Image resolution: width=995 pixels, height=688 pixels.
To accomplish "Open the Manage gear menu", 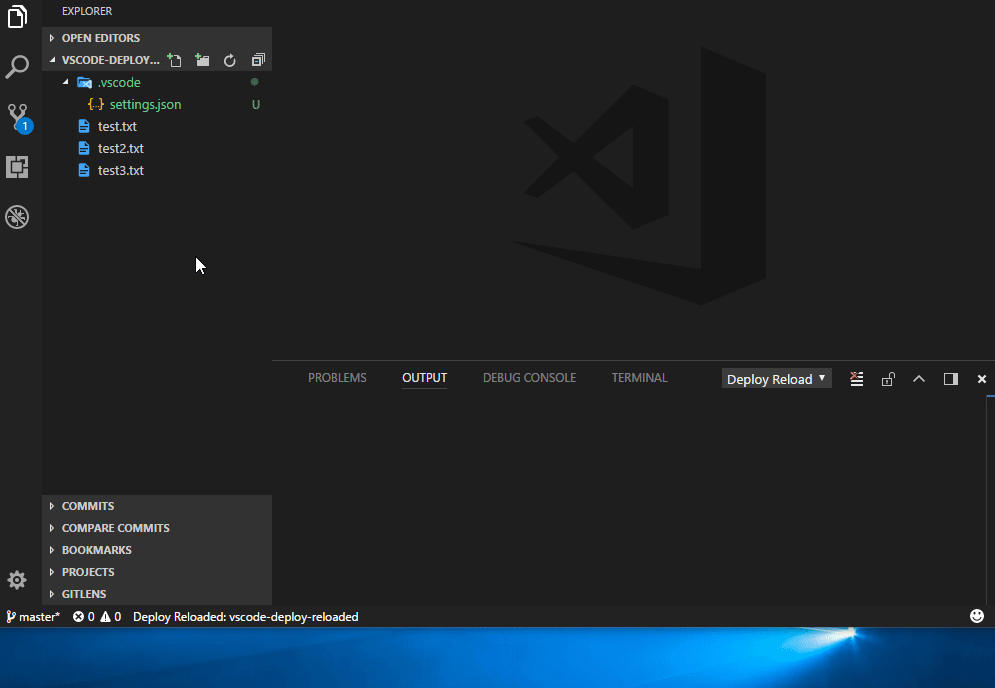I will (17, 580).
